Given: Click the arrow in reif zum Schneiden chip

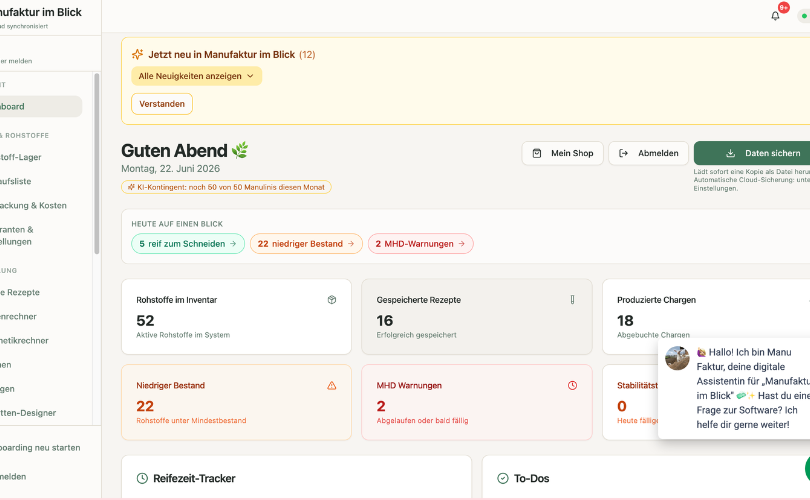Looking at the screenshot, I should [x=233, y=244].
